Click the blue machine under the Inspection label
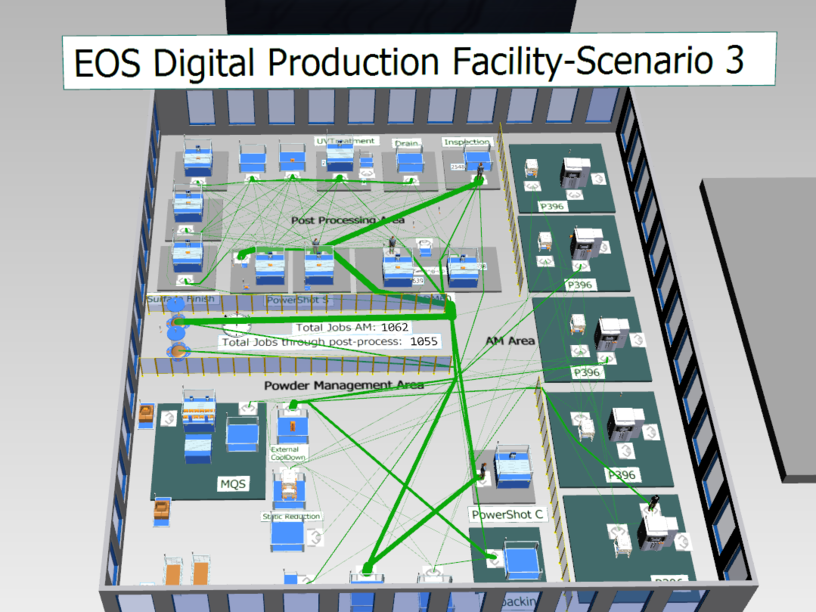Image resolution: width=816 pixels, height=612 pixels. coord(476,158)
